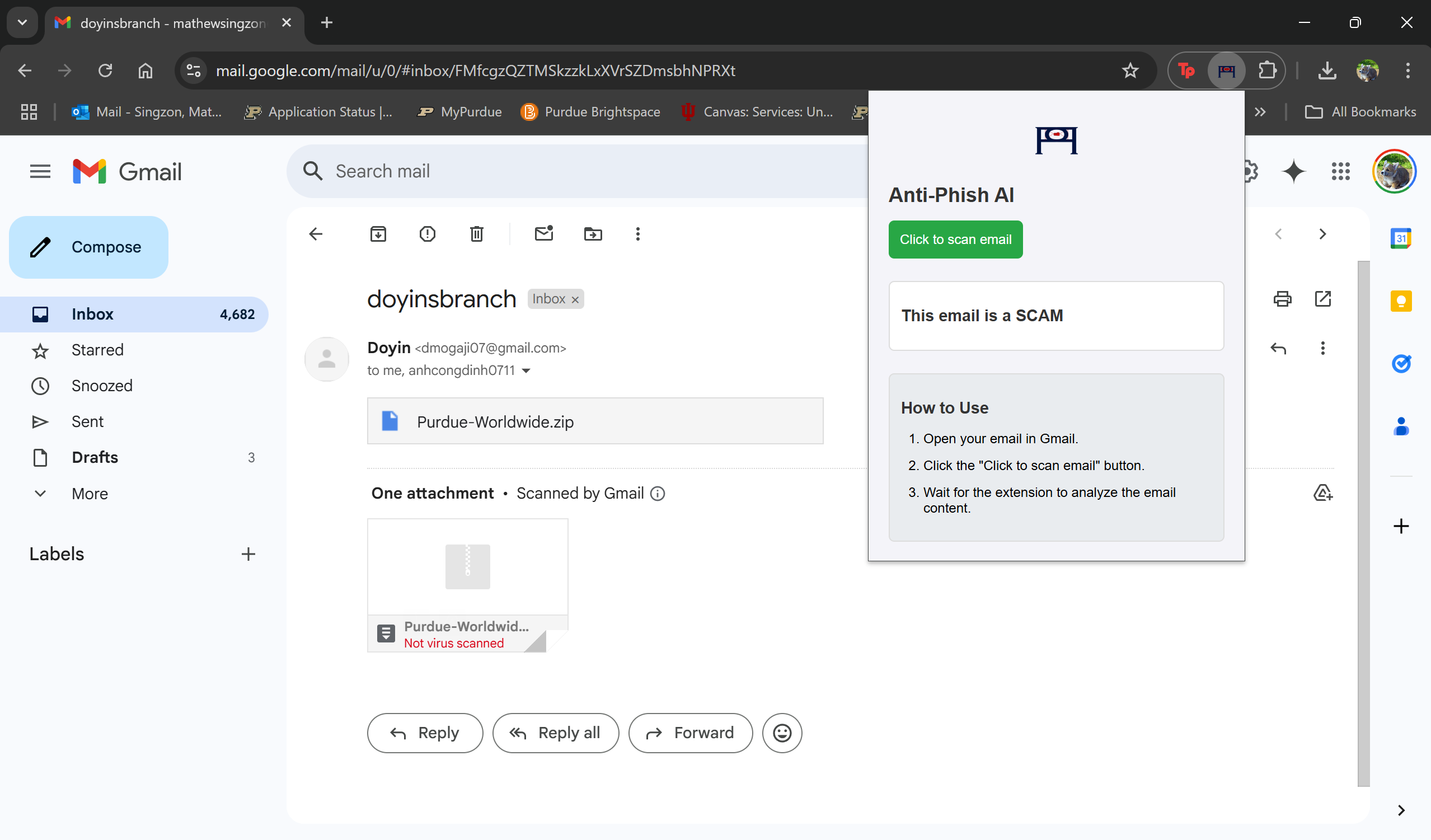The image size is (1431, 840).
Task: Go to the Drafts folder
Action: [94, 457]
